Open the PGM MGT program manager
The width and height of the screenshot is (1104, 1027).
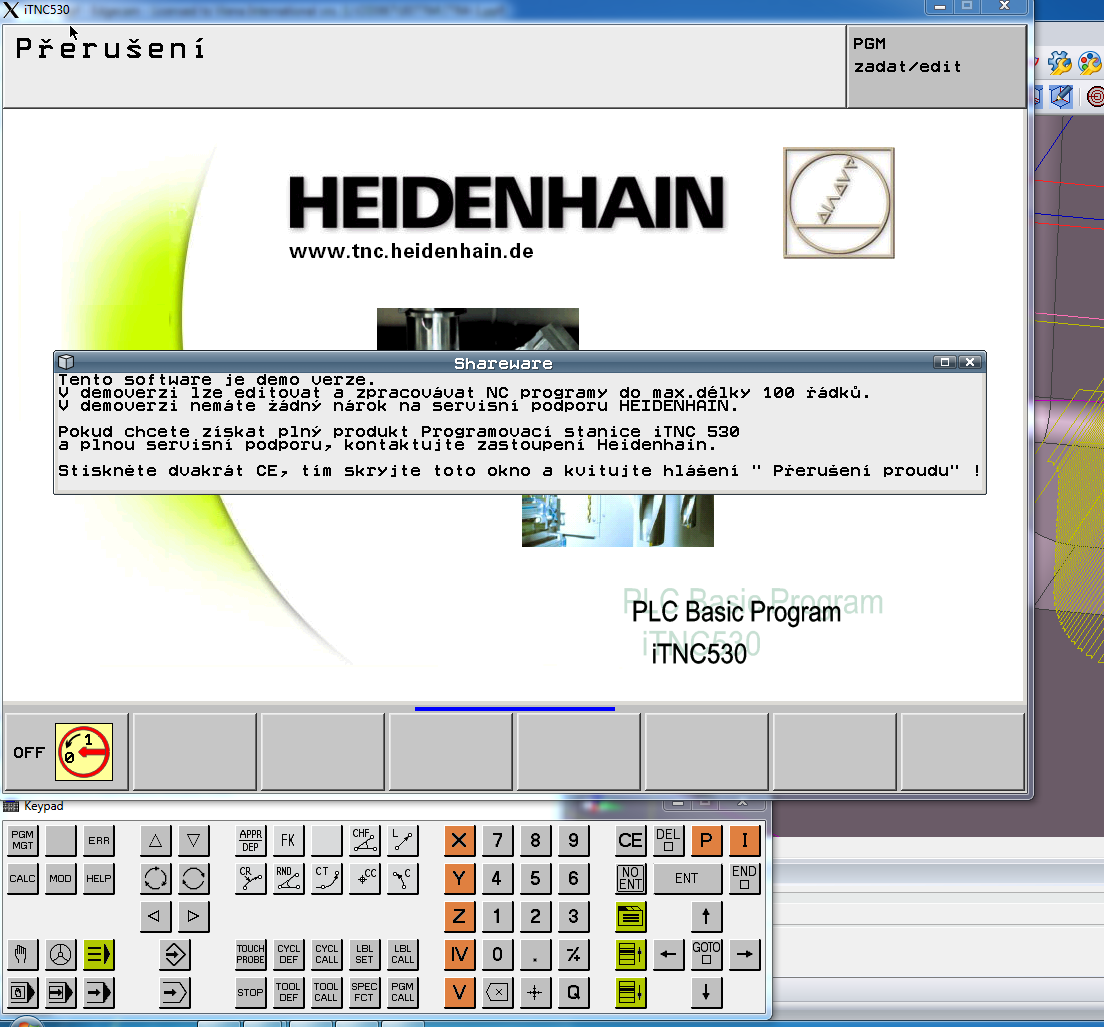coord(22,840)
